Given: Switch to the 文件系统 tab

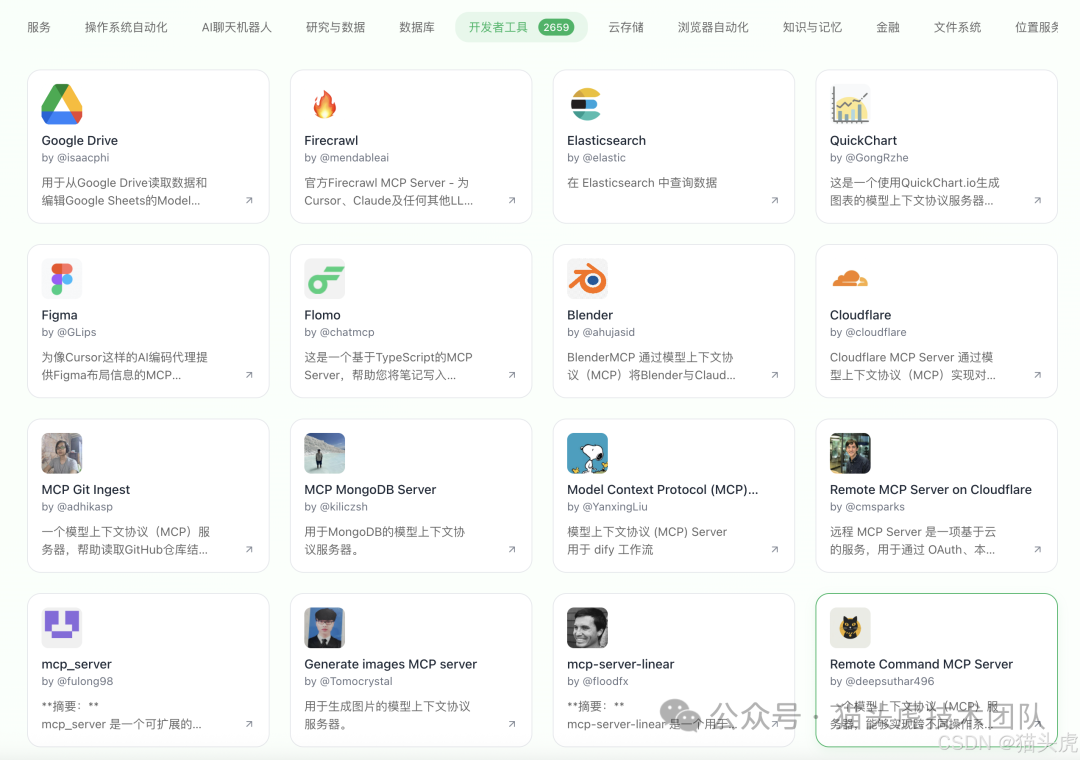Looking at the screenshot, I should [x=957, y=28].
